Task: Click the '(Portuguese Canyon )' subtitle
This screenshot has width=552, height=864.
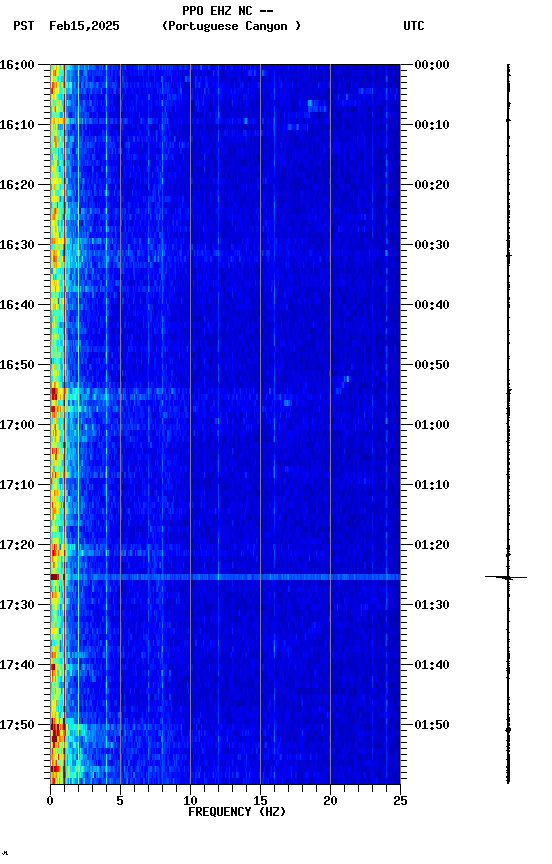Action: (231, 26)
